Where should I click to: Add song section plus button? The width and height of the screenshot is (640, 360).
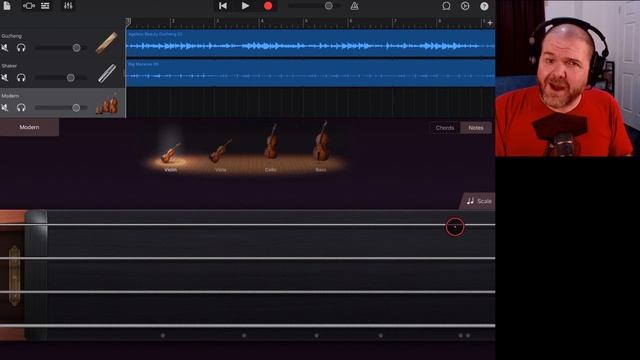490,23
